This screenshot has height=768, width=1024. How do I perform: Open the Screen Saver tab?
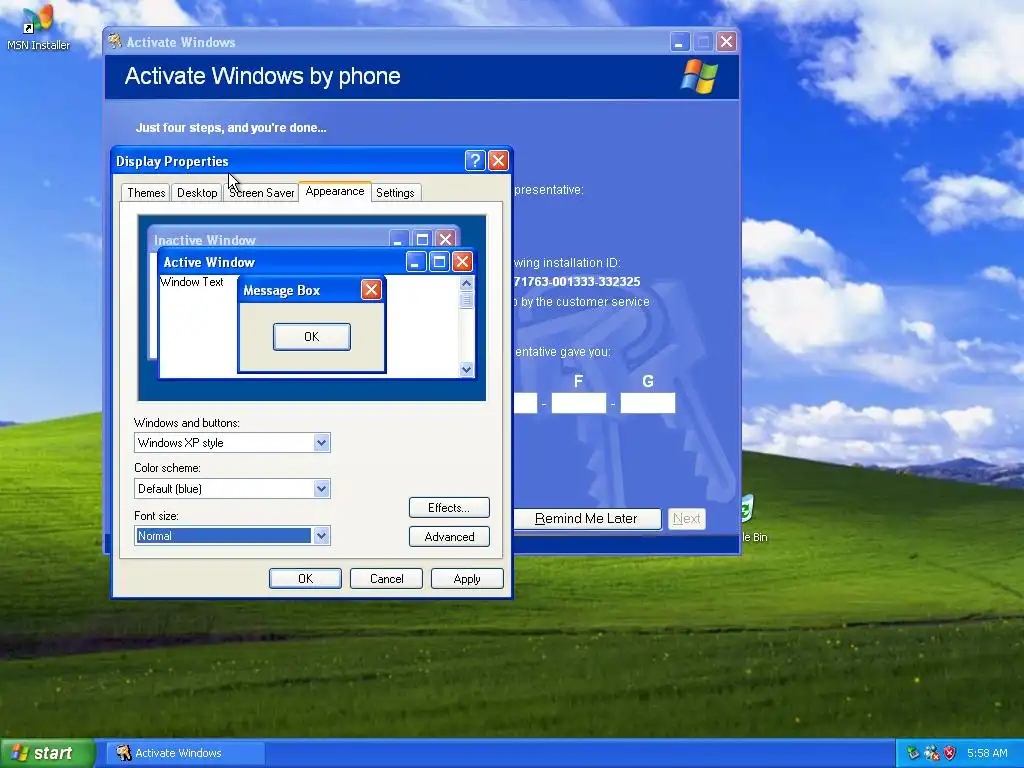click(261, 193)
